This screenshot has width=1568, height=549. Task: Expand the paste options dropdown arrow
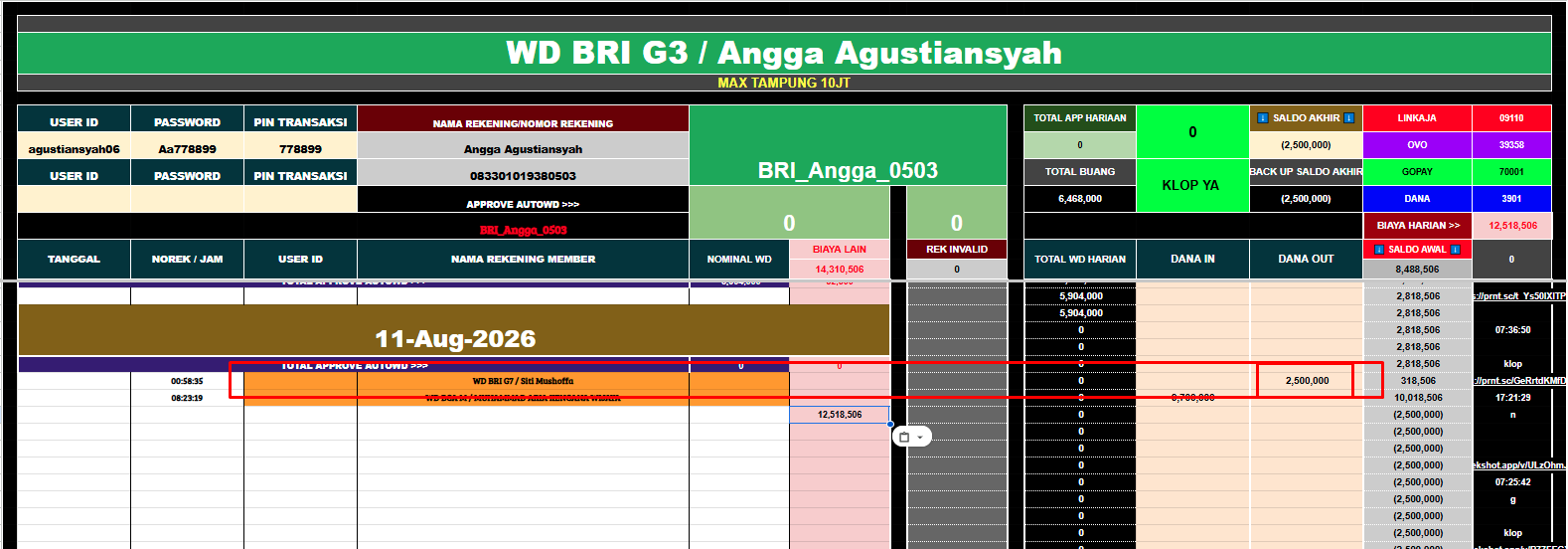pyautogui.click(x=920, y=438)
